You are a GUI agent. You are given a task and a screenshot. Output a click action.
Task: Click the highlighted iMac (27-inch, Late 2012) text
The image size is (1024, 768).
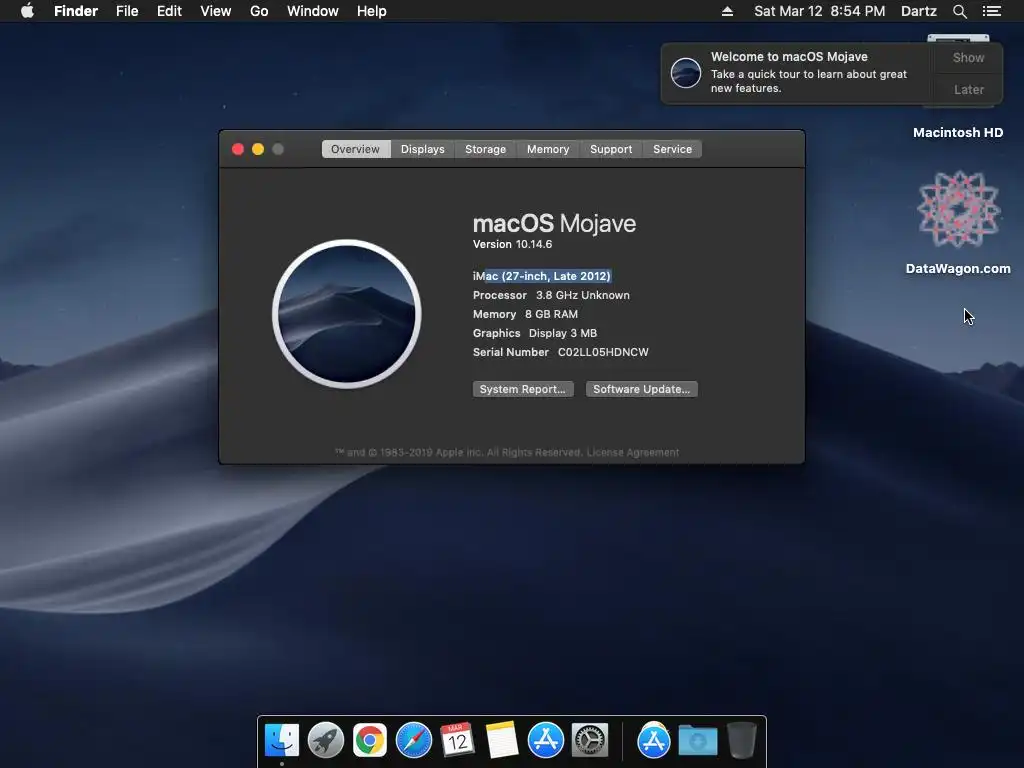(x=542, y=276)
